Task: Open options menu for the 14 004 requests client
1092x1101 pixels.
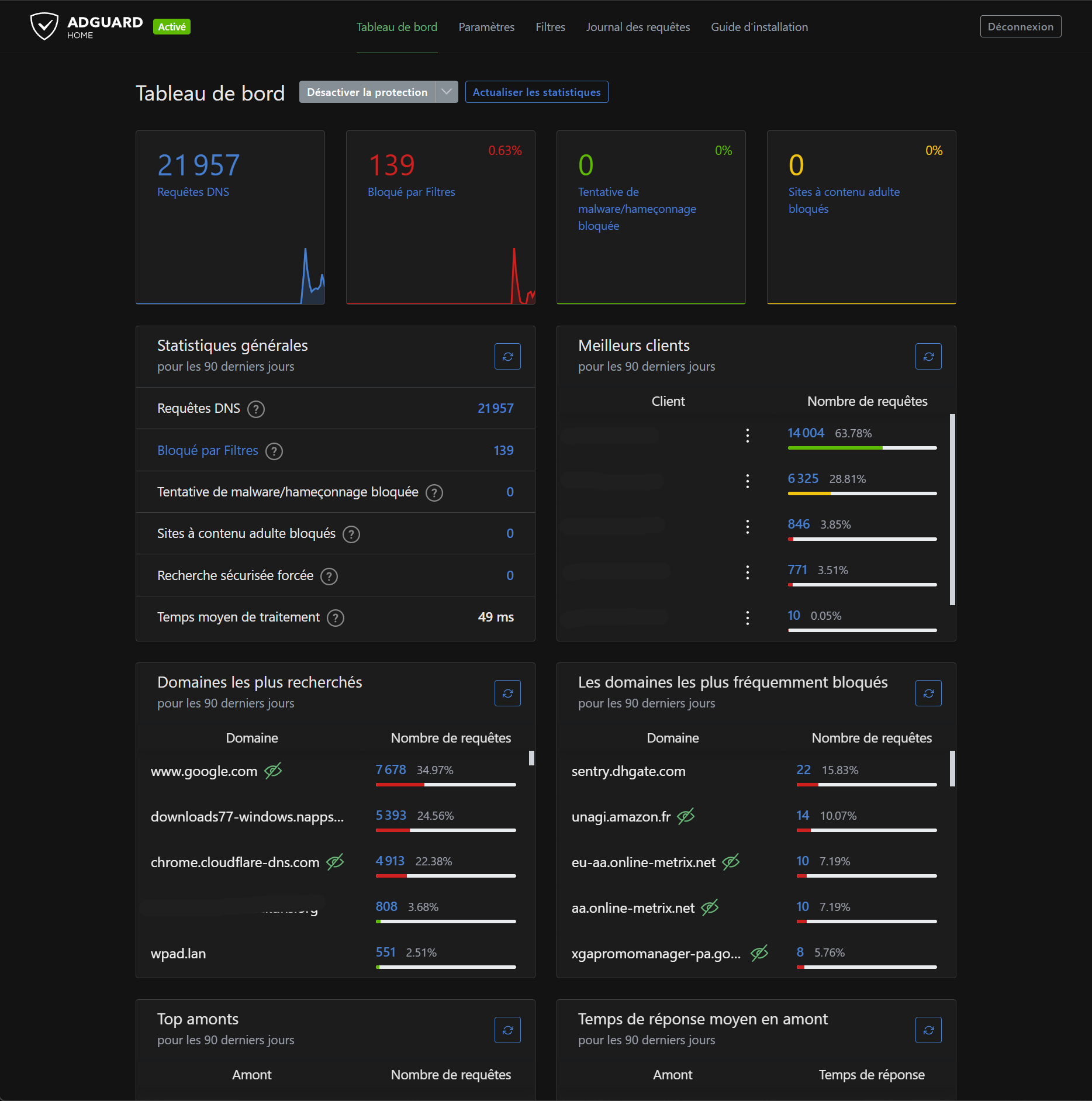Action: point(747,435)
